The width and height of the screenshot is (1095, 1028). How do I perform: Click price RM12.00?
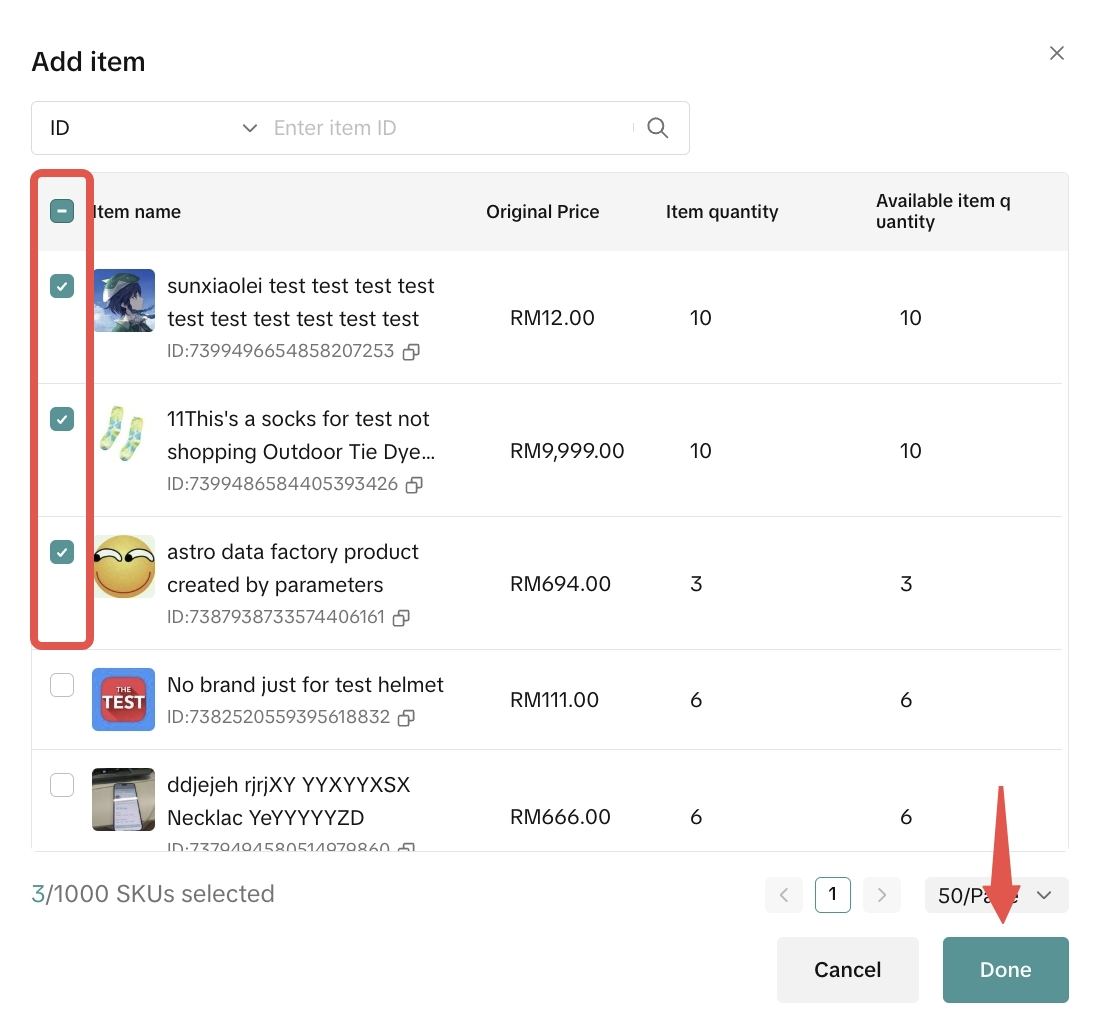tap(552, 318)
